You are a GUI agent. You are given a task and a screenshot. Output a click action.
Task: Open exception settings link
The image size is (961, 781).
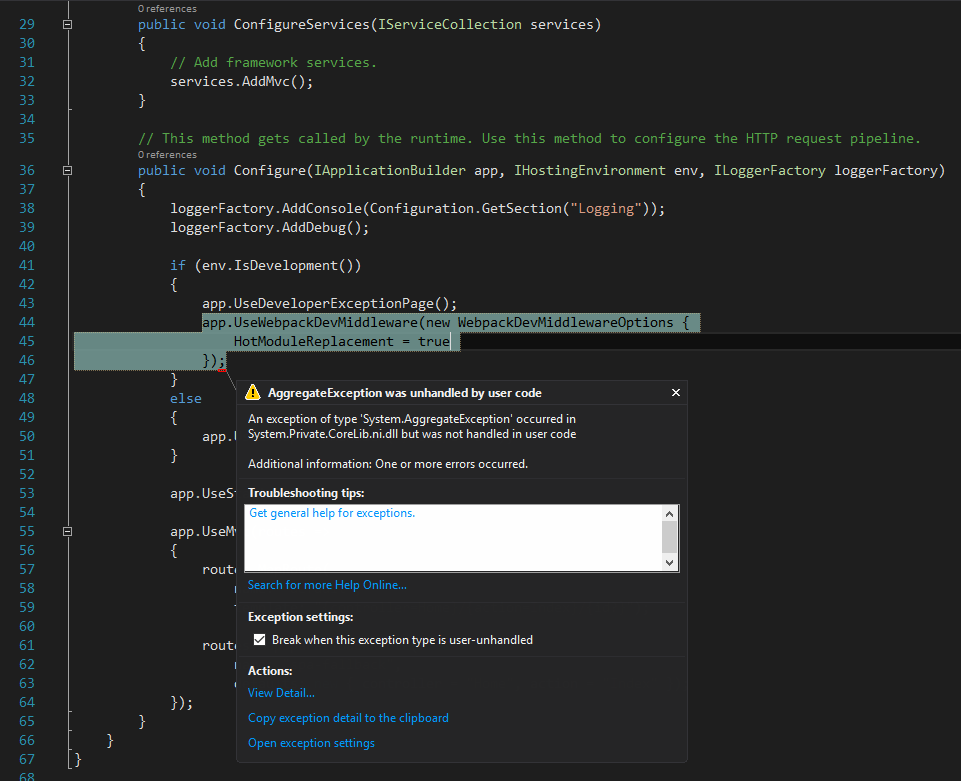pos(311,743)
